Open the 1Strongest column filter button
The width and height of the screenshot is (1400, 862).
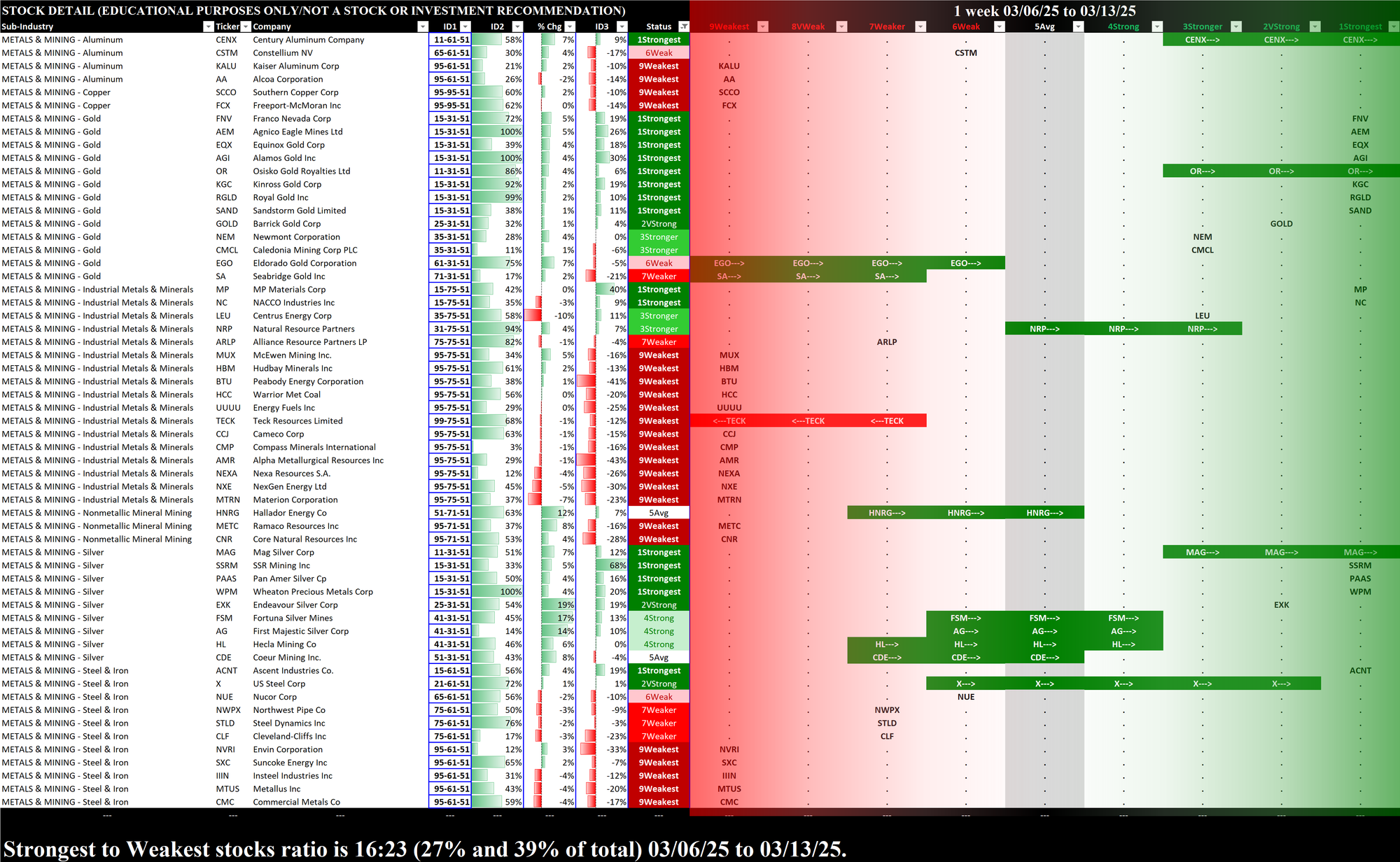(x=1393, y=27)
